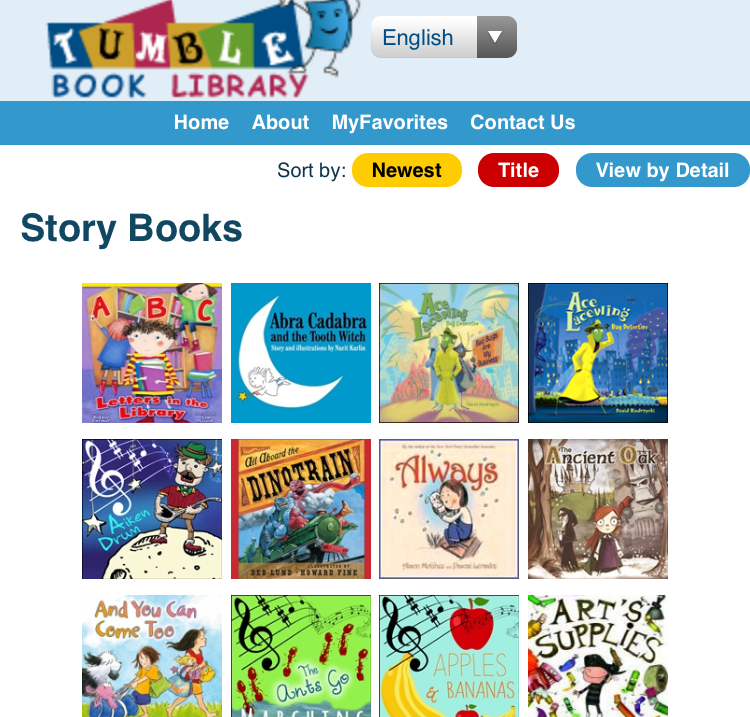Switch to View by Detail
Screen dimensions: 750x717
pyautogui.click(x=662, y=170)
